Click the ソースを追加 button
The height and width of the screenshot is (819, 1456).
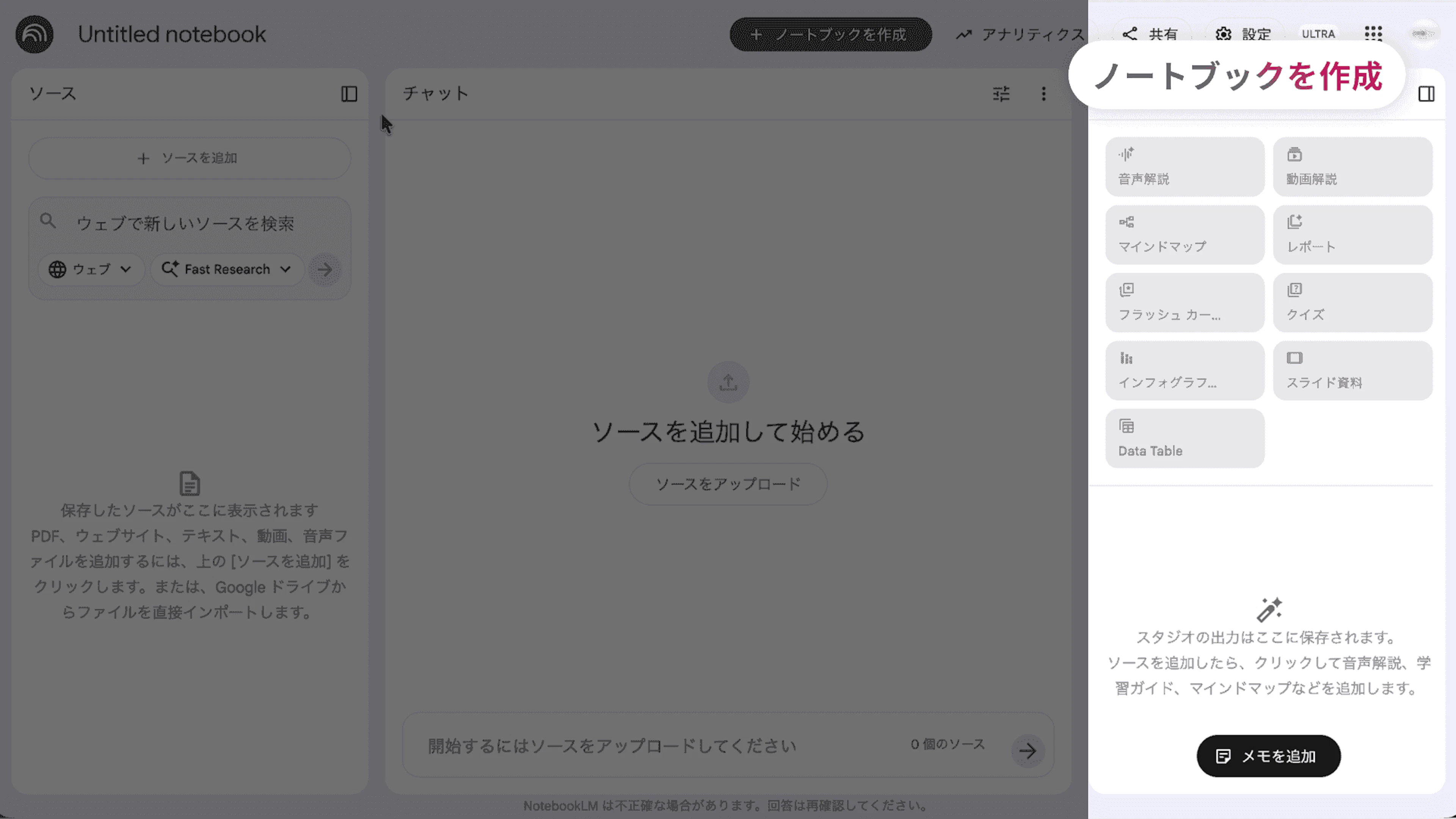(x=189, y=158)
